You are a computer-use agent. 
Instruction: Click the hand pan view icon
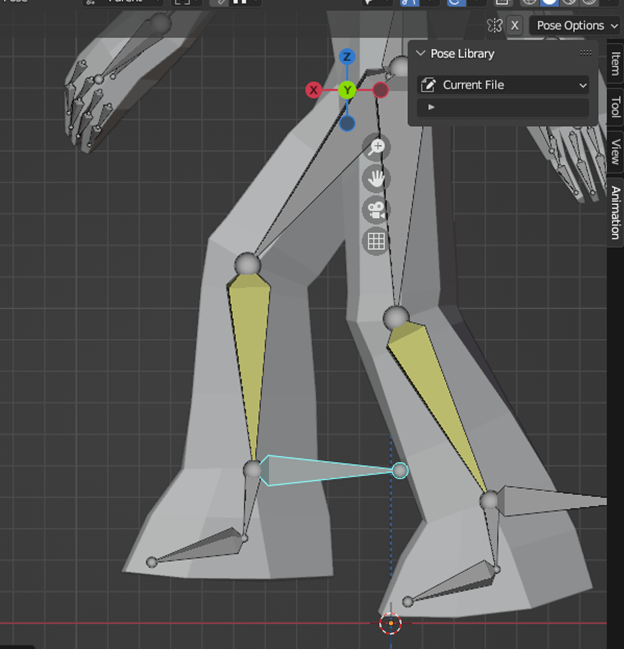click(376, 179)
